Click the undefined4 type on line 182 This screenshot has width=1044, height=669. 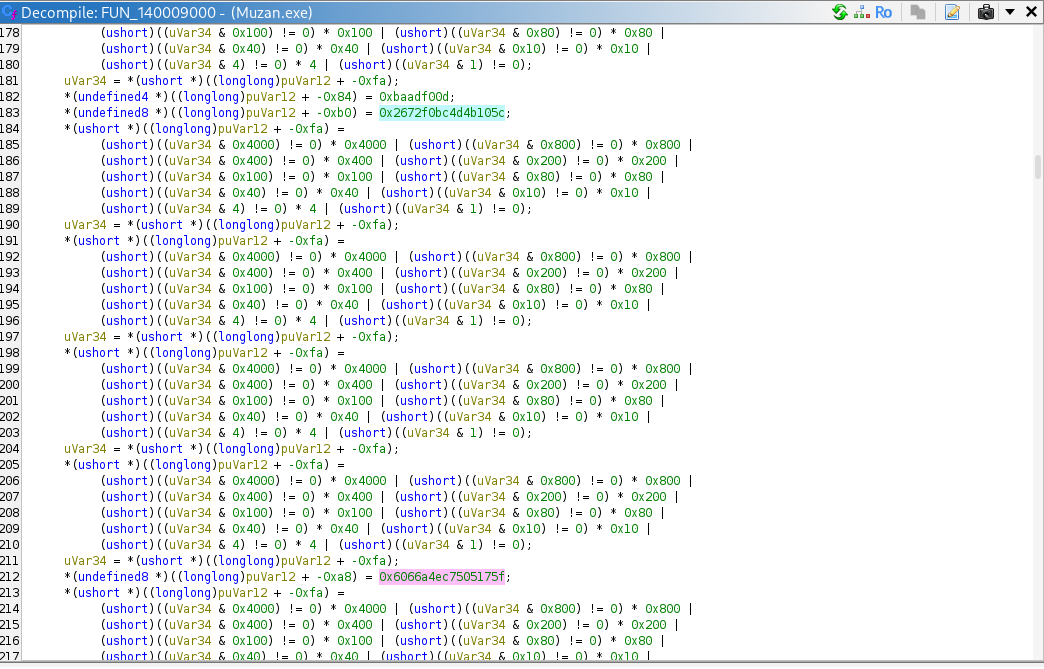108,97
